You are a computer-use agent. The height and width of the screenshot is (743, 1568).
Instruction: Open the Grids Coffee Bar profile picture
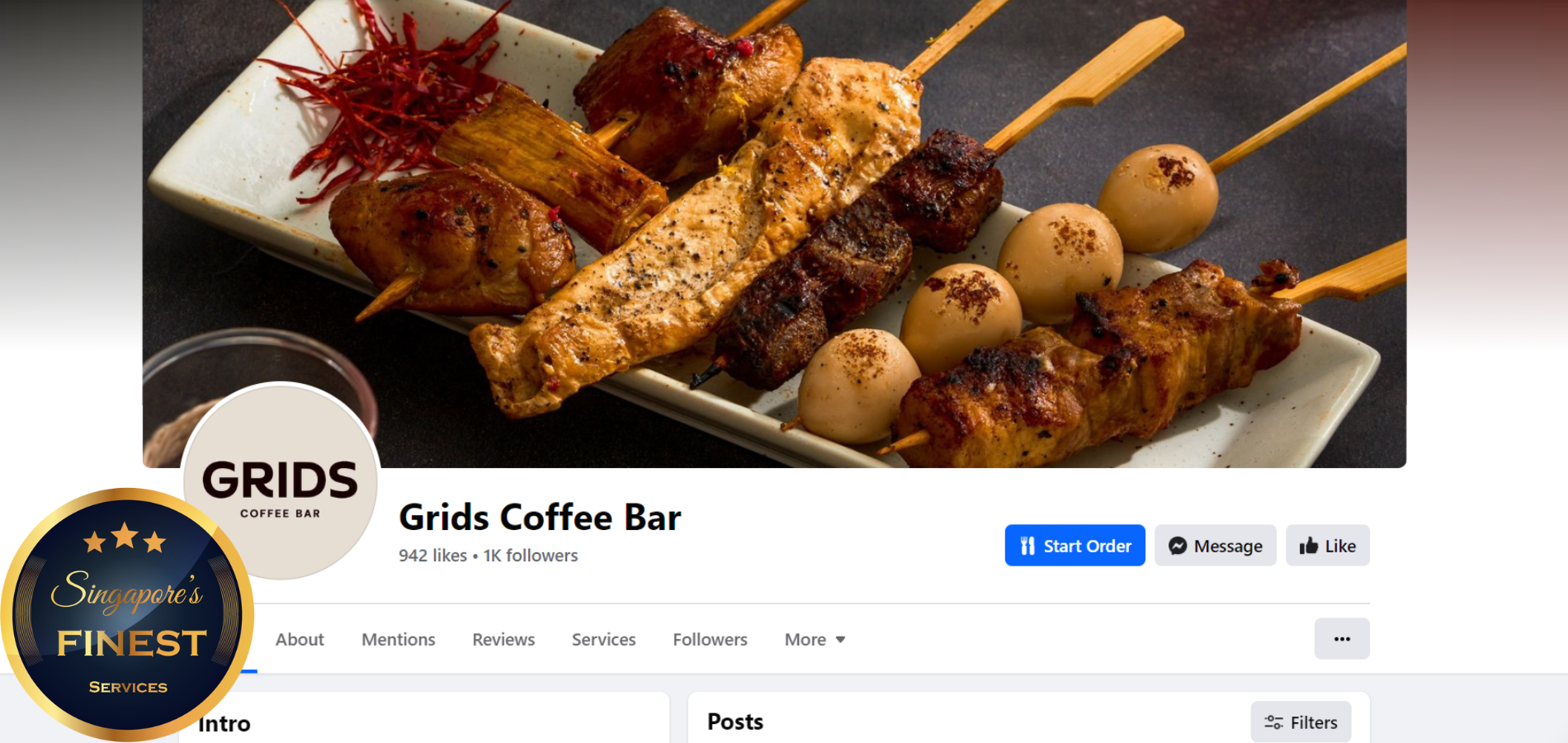tap(281, 480)
